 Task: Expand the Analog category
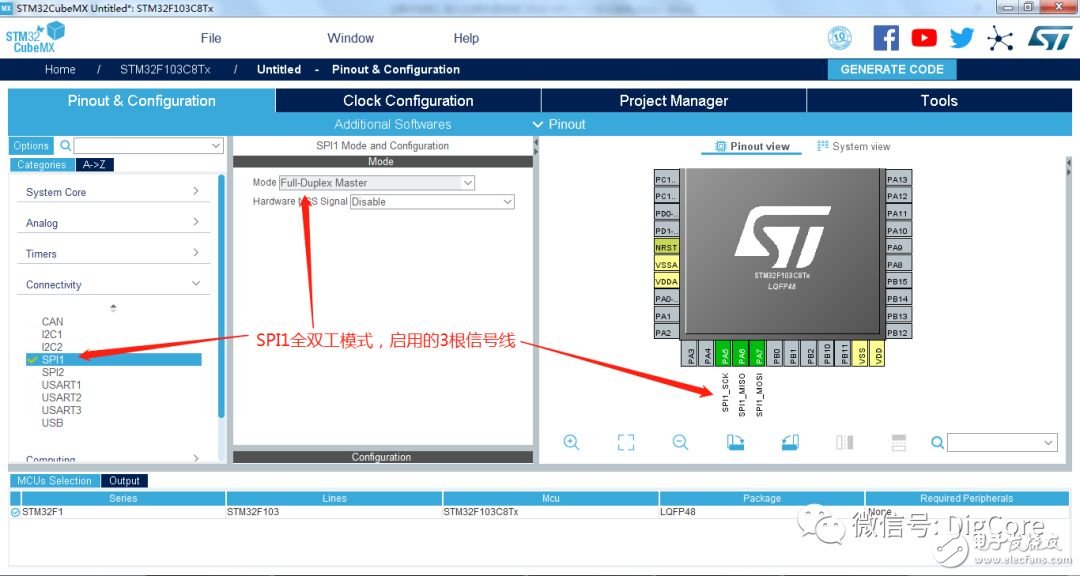(x=113, y=223)
